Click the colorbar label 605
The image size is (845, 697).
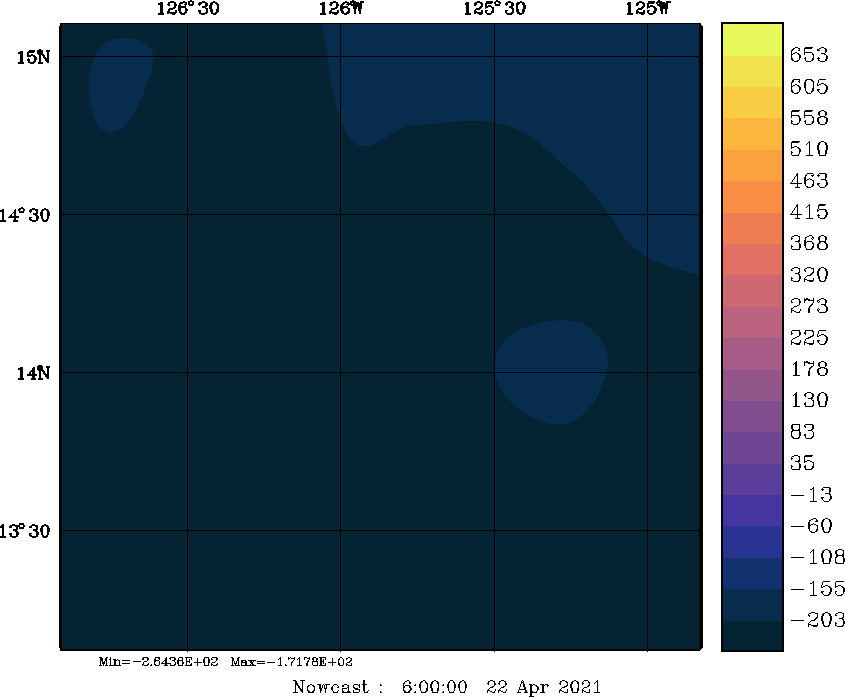809,86
